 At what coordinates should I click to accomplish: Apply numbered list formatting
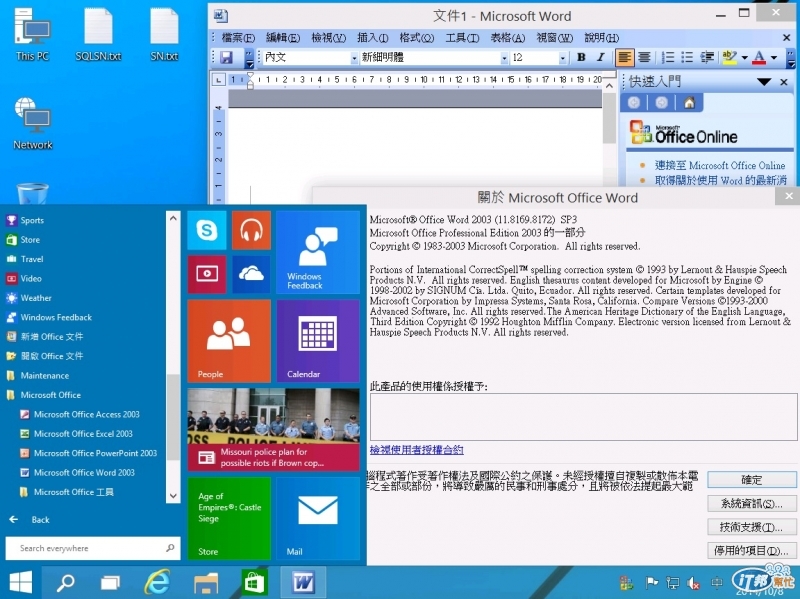pos(667,57)
